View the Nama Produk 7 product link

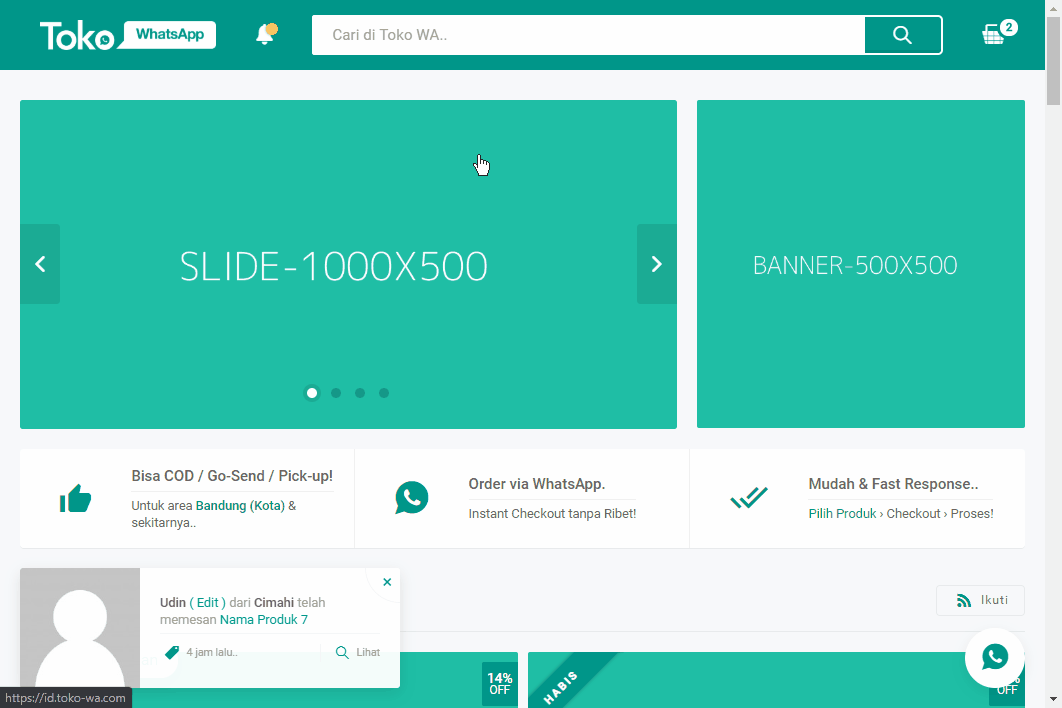pyautogui.click(x=263, y=619)
